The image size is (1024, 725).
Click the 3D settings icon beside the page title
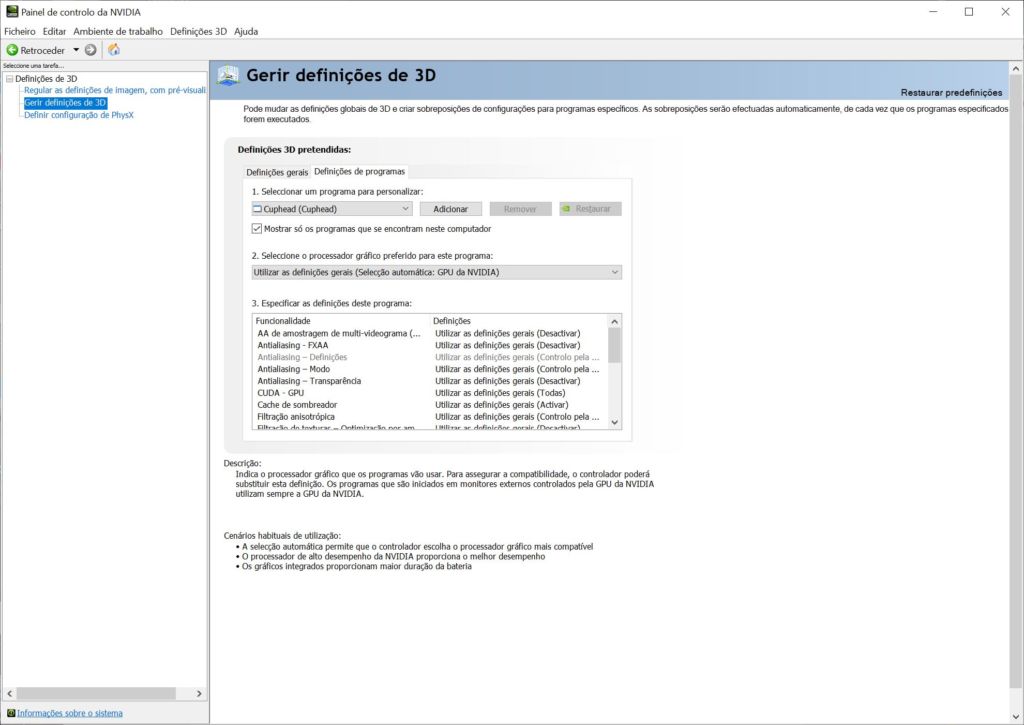[228, 76]
